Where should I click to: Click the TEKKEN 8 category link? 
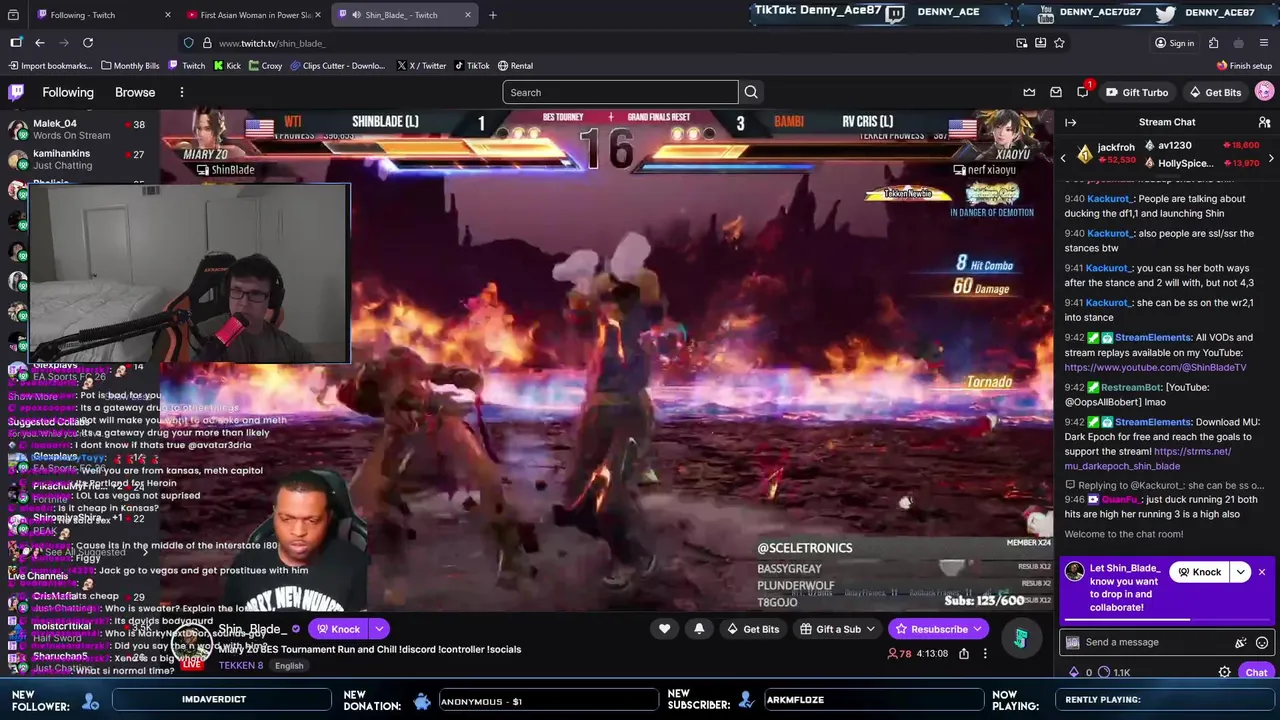(x=241, y=666)
